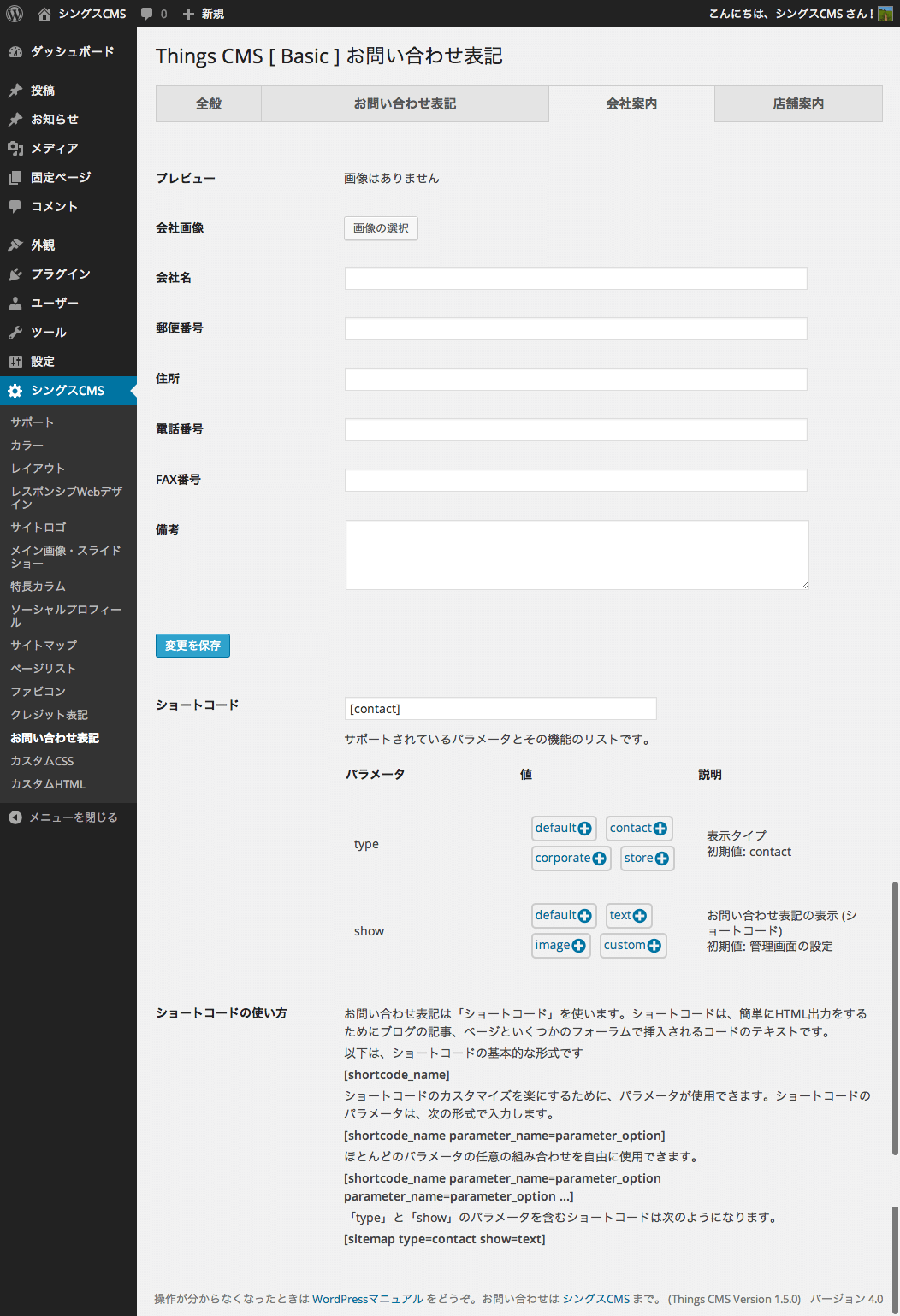Click the page vertical scrollbar

click(895, 1018)
